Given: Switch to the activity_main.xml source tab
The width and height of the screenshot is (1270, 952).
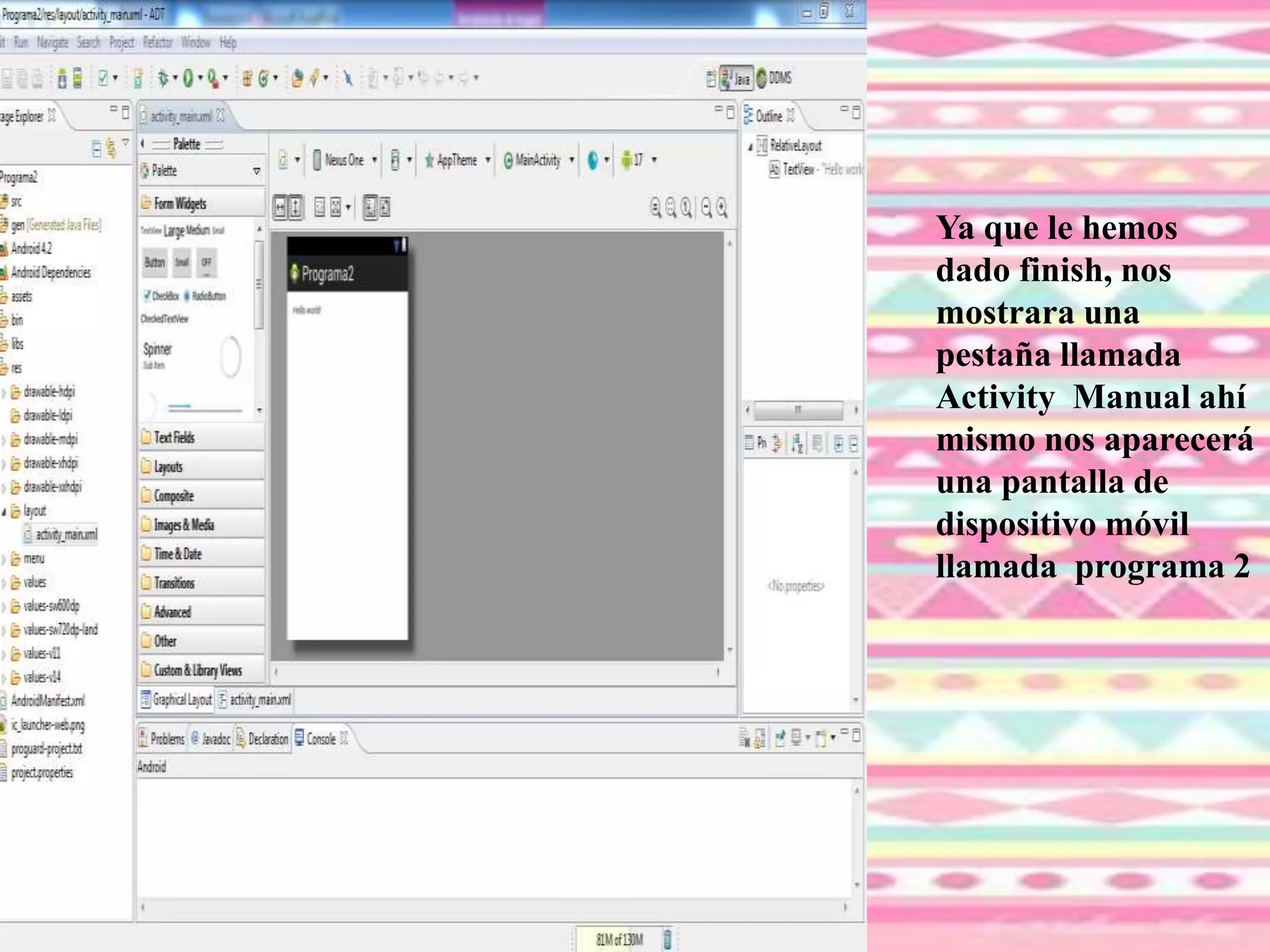Looking at the screenshot, I should pyautogui.click(x=255, y=700).
